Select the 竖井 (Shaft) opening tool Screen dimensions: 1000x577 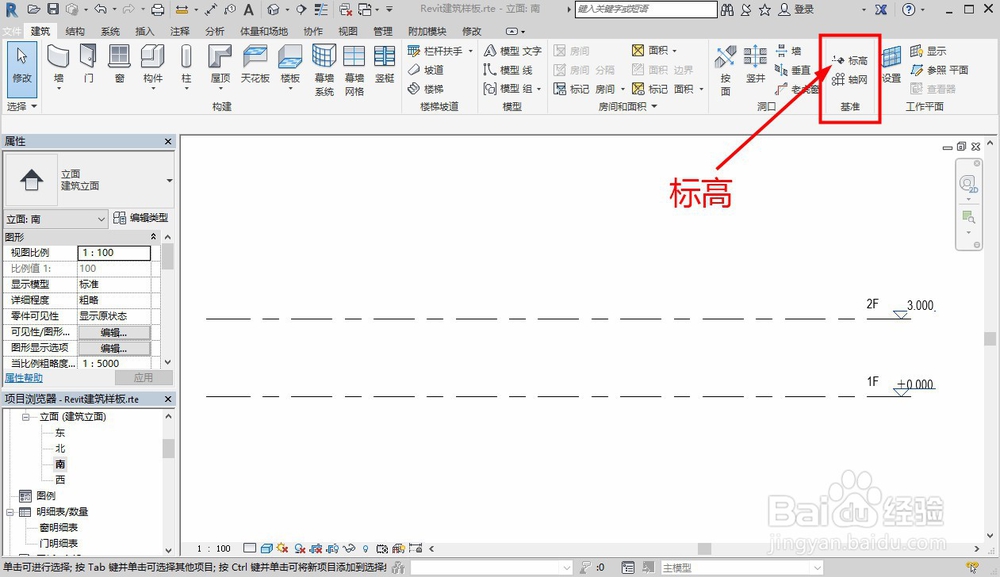(755, 64)
